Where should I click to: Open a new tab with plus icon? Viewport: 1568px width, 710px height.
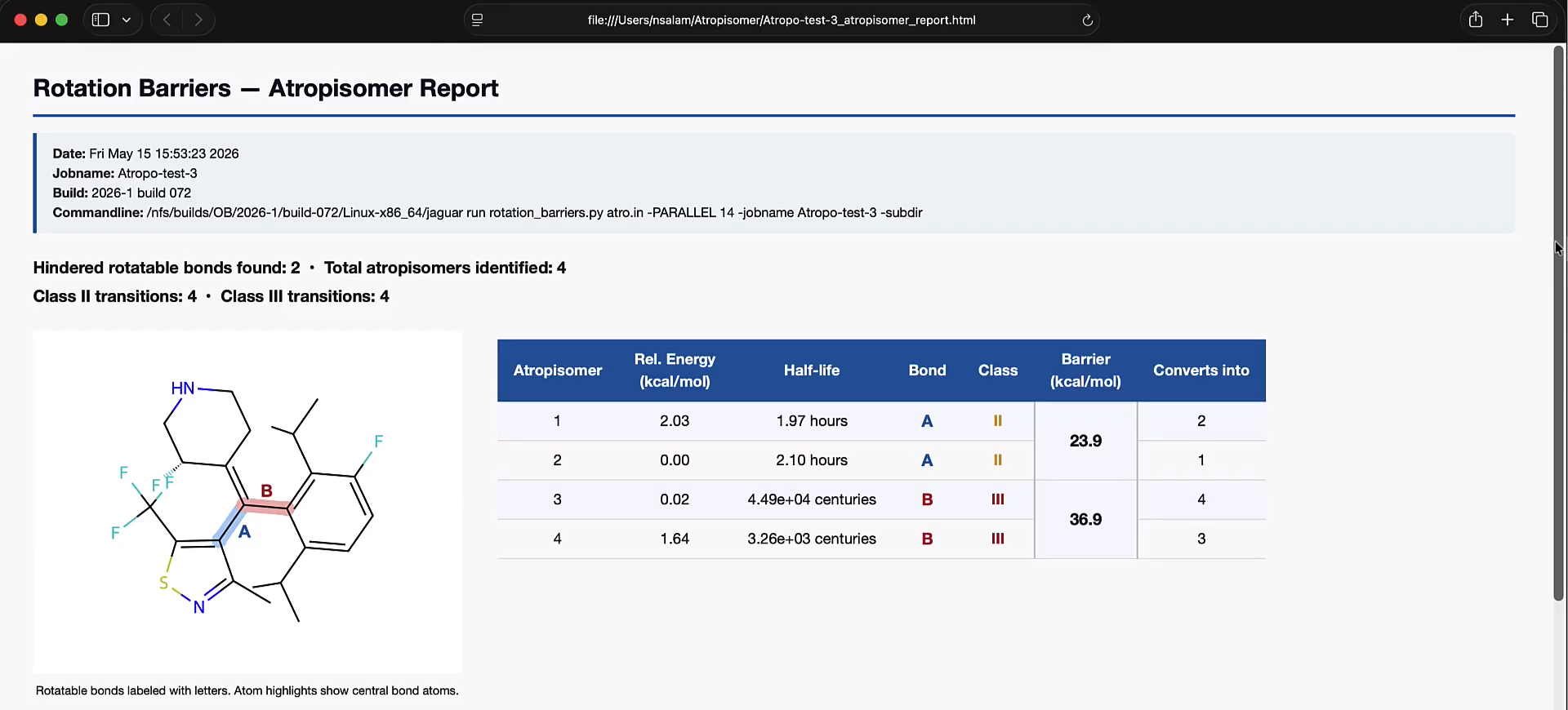point(1508,20)
